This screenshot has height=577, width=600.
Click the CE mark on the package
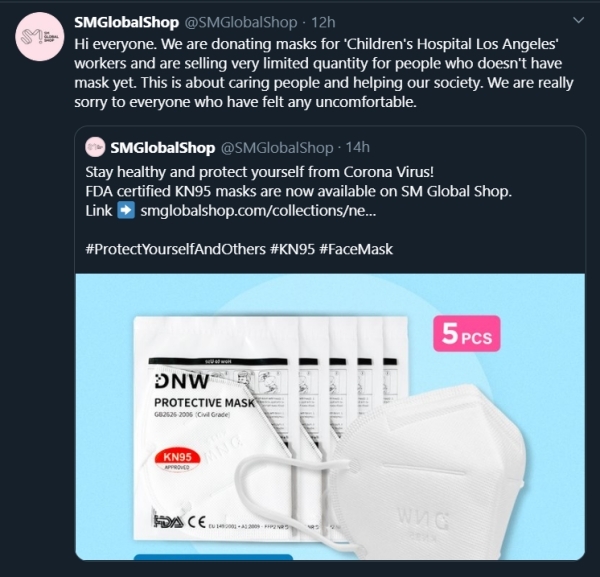point(199,520)
